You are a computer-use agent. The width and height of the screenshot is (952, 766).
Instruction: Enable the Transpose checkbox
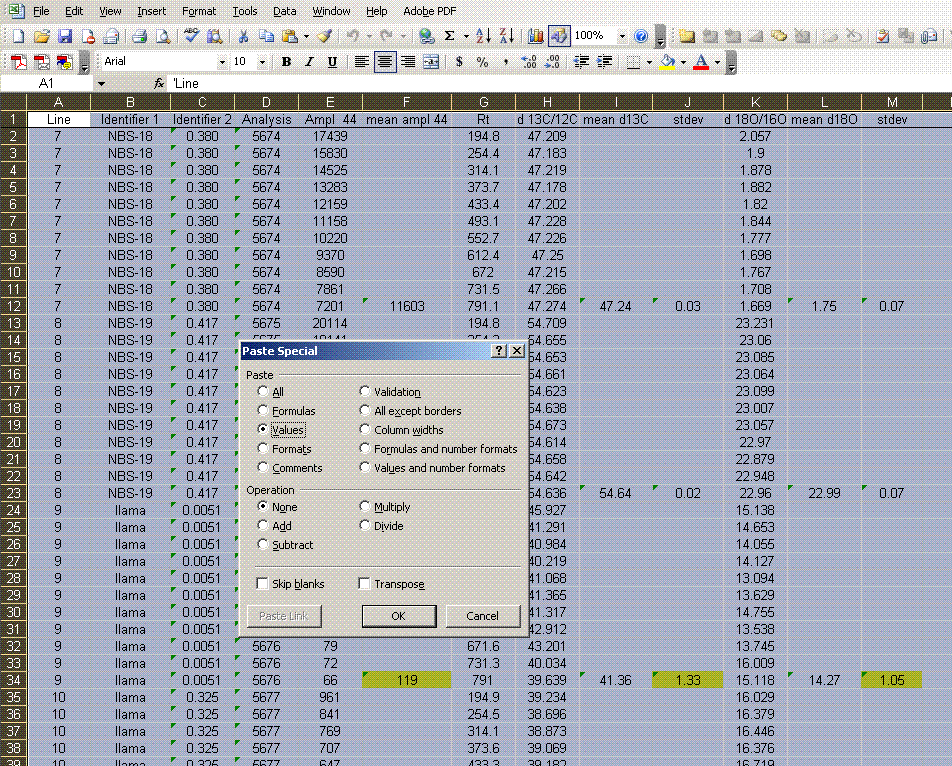coord(364,583)
